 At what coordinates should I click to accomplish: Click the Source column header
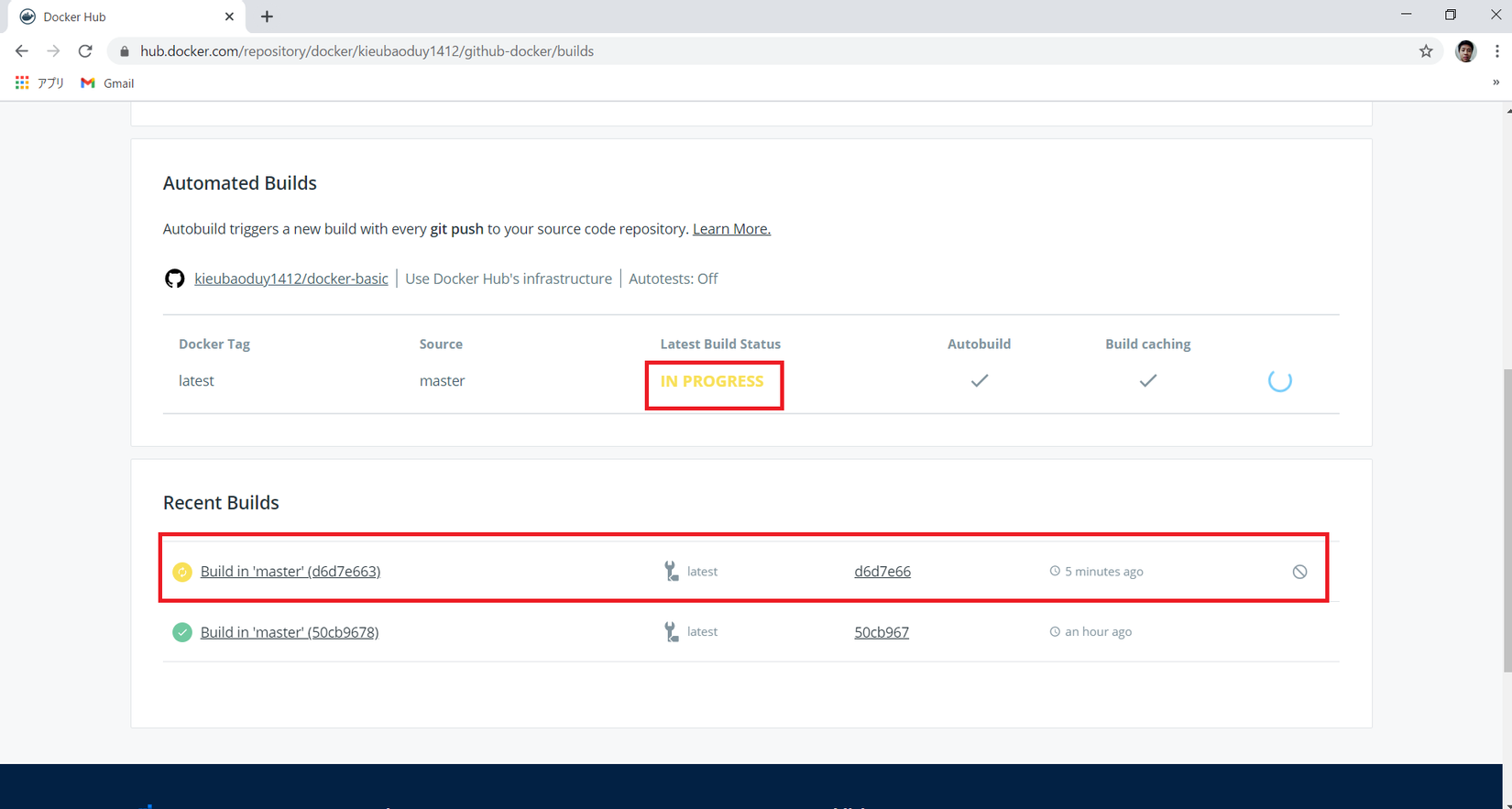[x=441, y=344]
